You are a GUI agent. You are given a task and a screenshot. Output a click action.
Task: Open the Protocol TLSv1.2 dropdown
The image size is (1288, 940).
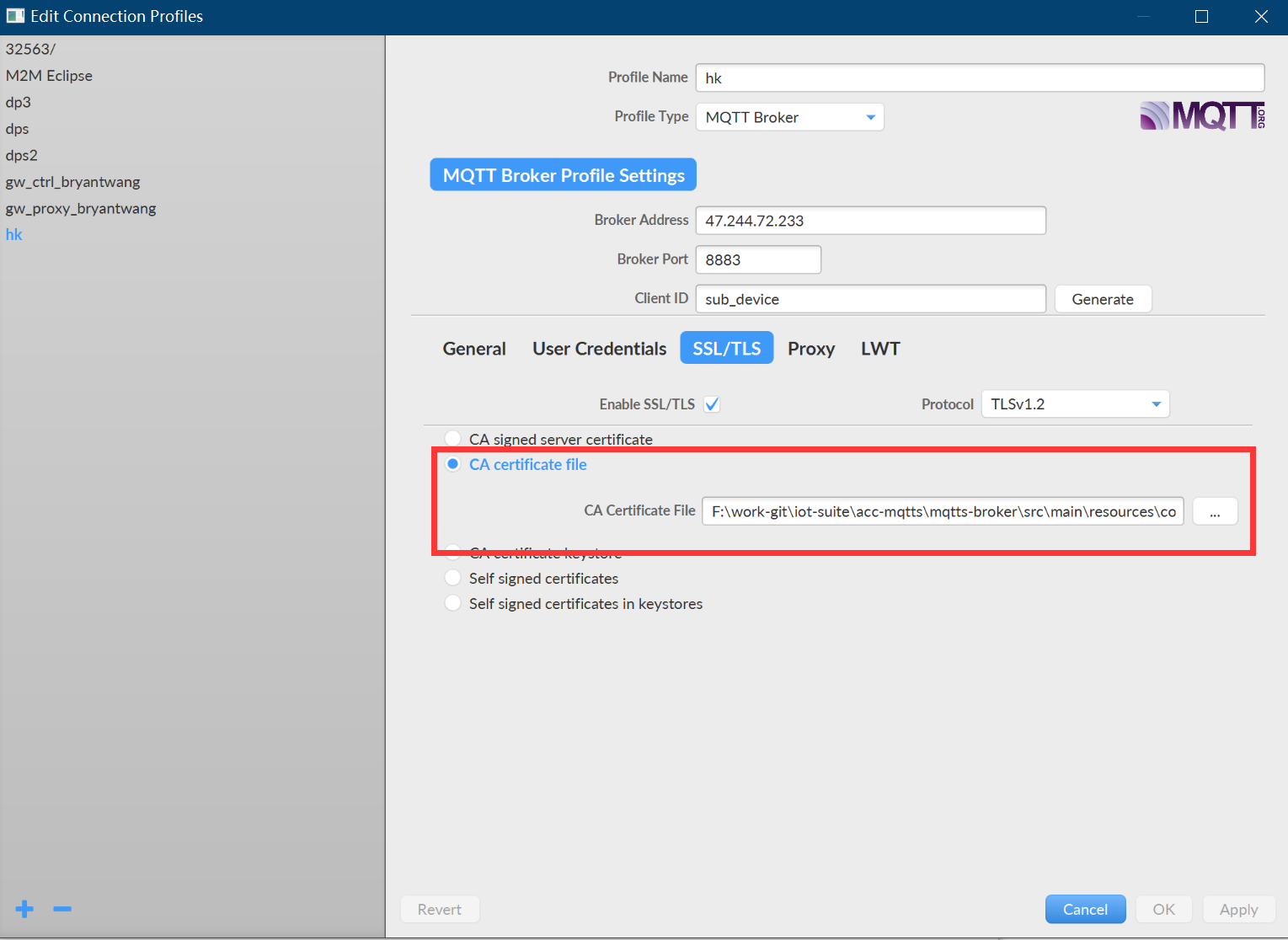[1076, 404]
